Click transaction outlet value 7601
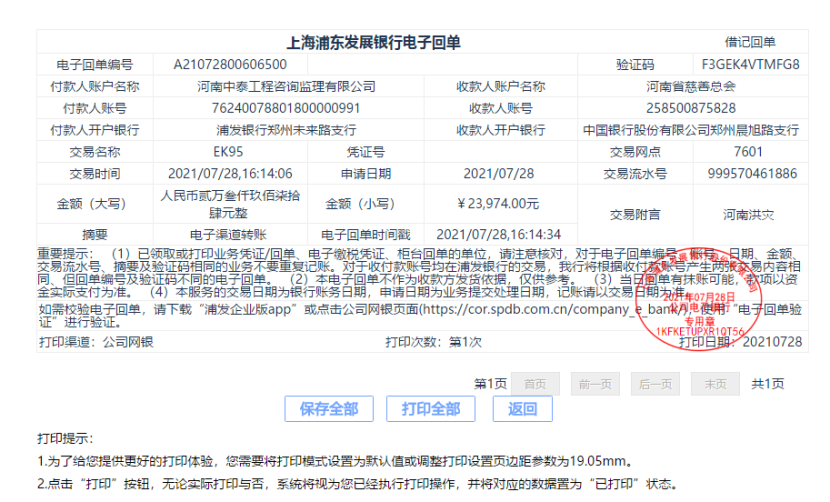The width and height of the screenshot is (830, 502). click(748, 151)
